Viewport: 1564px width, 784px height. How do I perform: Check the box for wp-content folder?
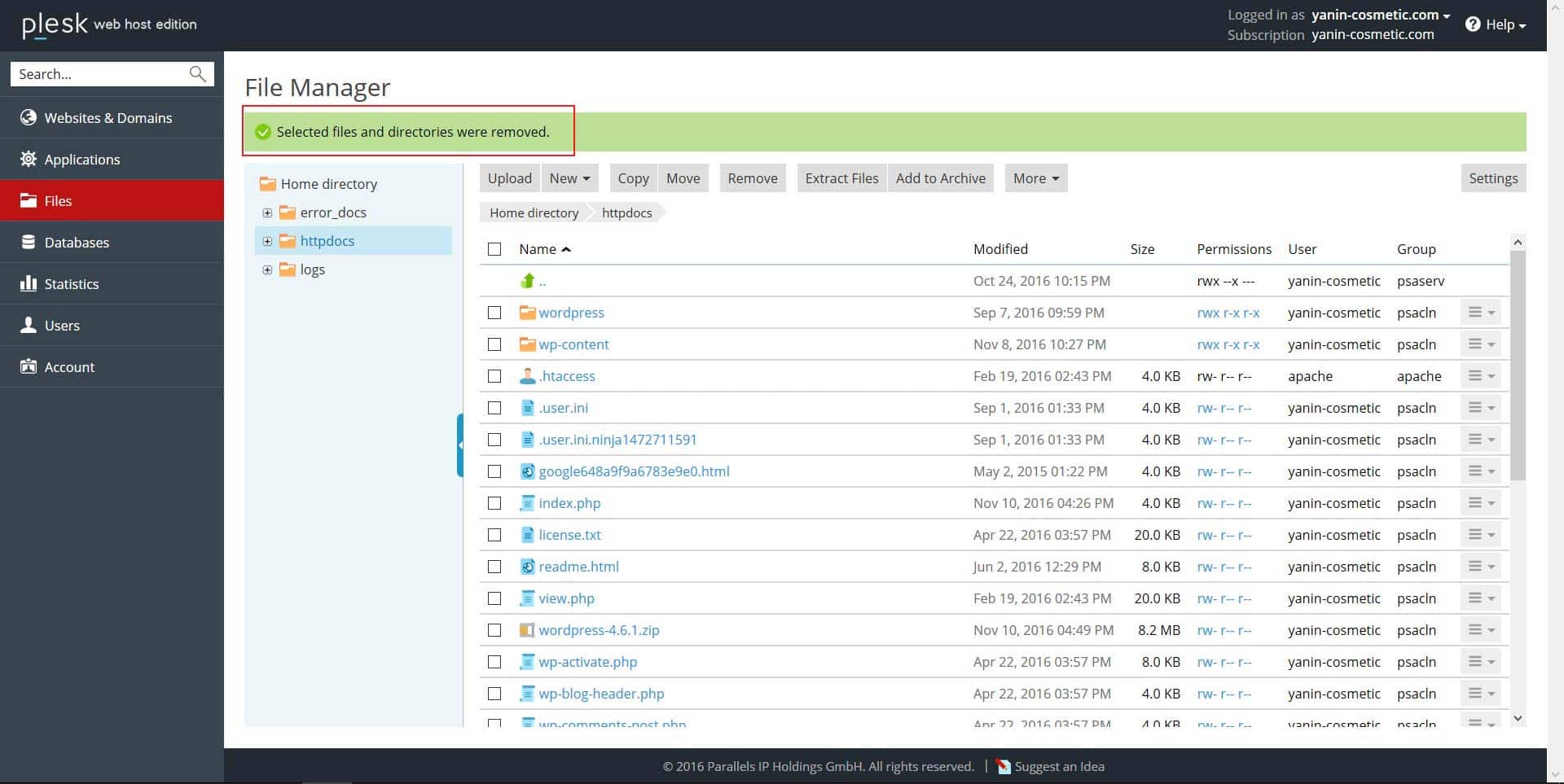click(x=494, y=344)
